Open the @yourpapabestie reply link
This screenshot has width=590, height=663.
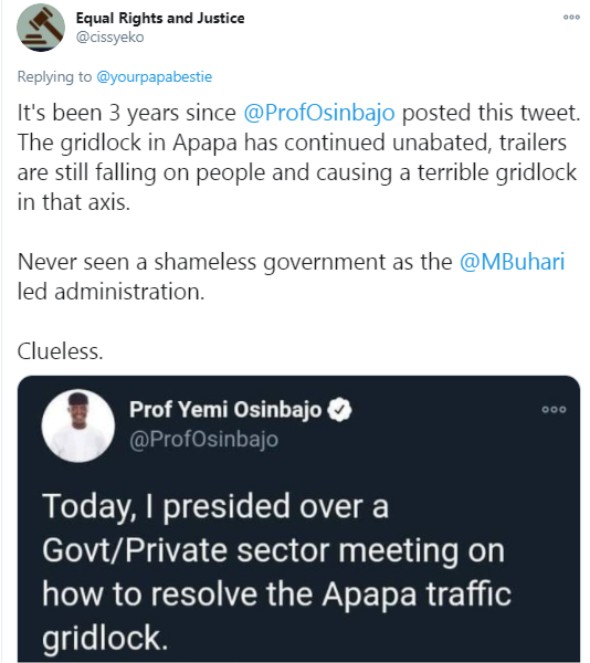click(x=154, y=77)
